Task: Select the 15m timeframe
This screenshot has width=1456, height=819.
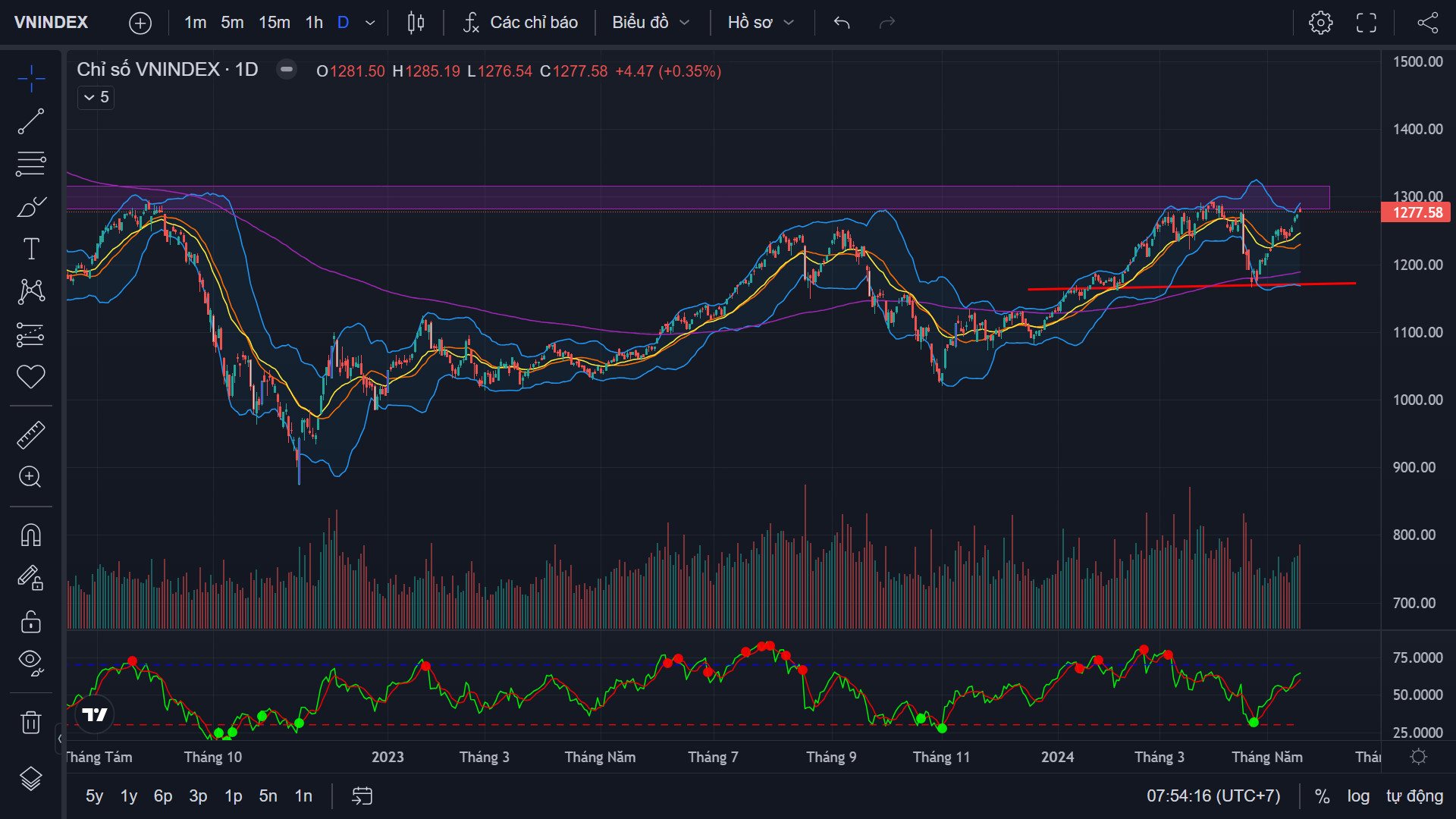Action: [x=274, y=23]
